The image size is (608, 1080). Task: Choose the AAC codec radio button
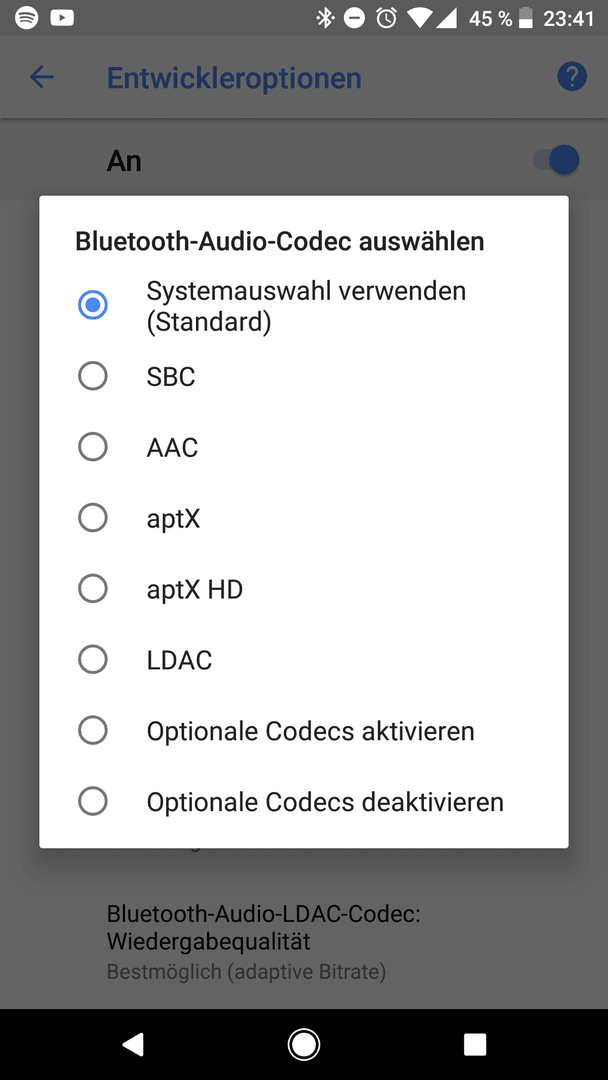(304, 448)
